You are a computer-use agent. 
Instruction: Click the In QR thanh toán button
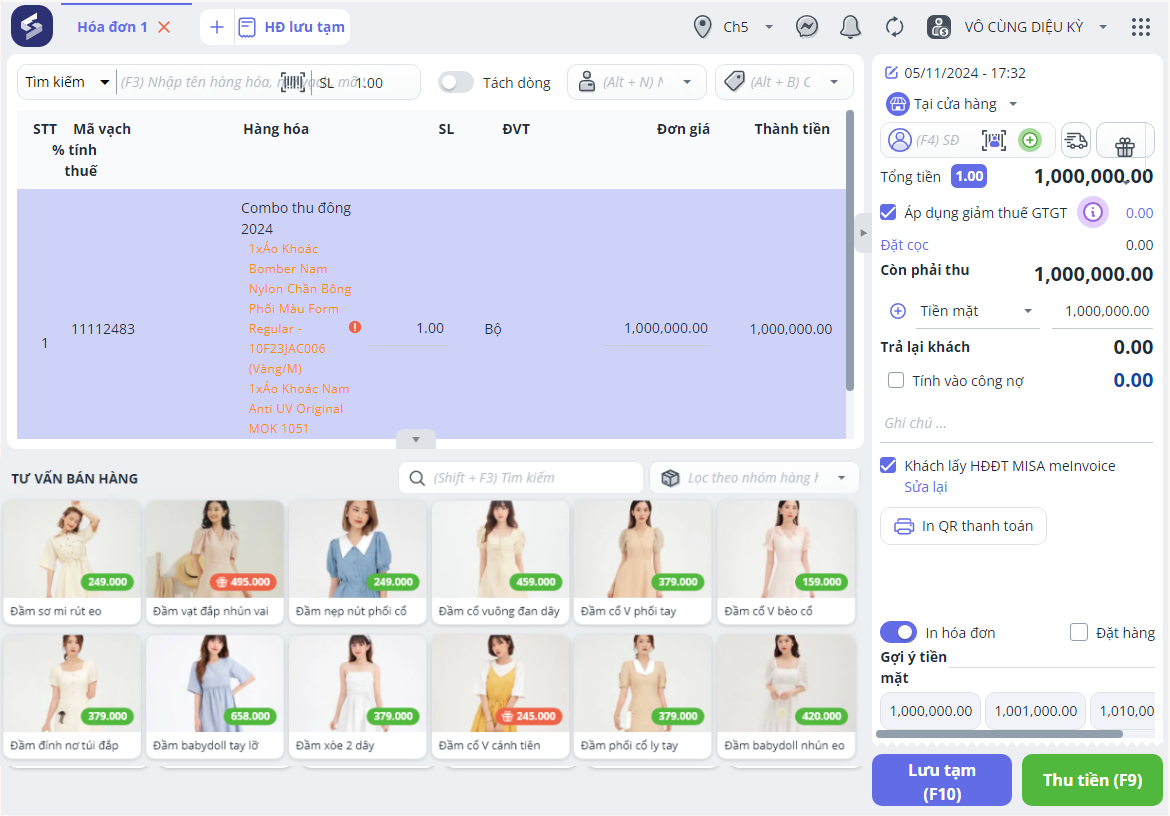pos(963,526)
